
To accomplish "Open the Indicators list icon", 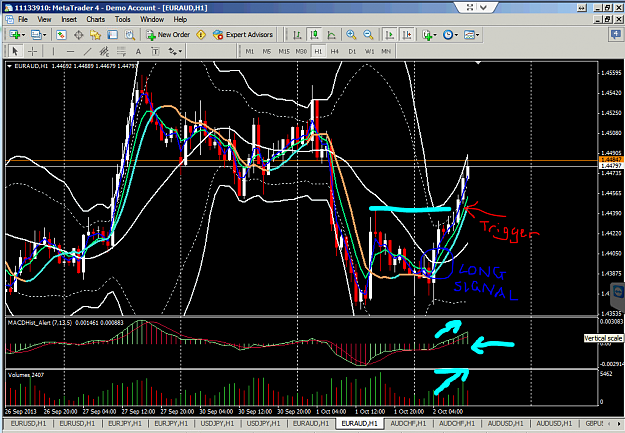I will click(427, 35).
